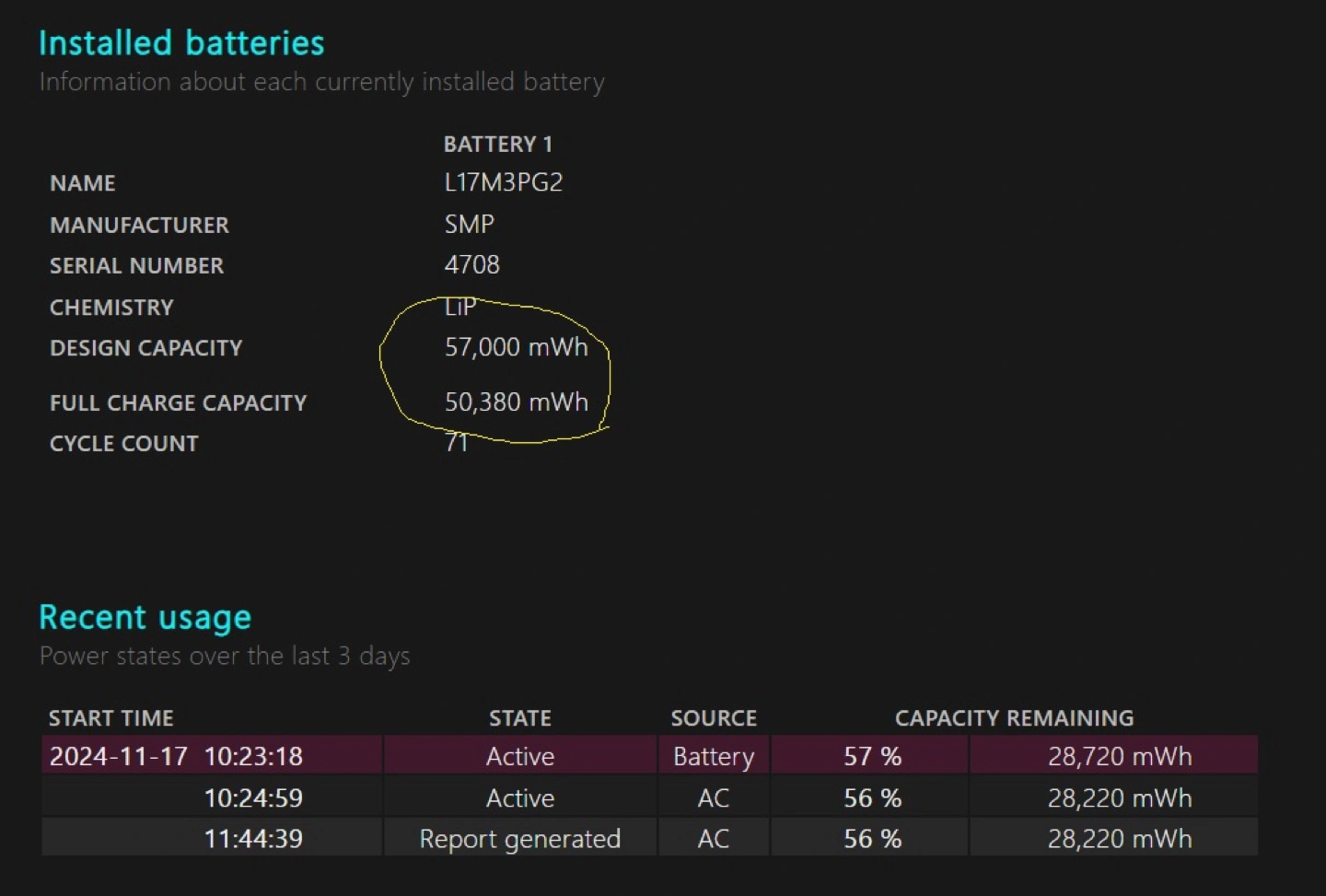
Task: Click the Recent usage heading
Action: point(145,617)
